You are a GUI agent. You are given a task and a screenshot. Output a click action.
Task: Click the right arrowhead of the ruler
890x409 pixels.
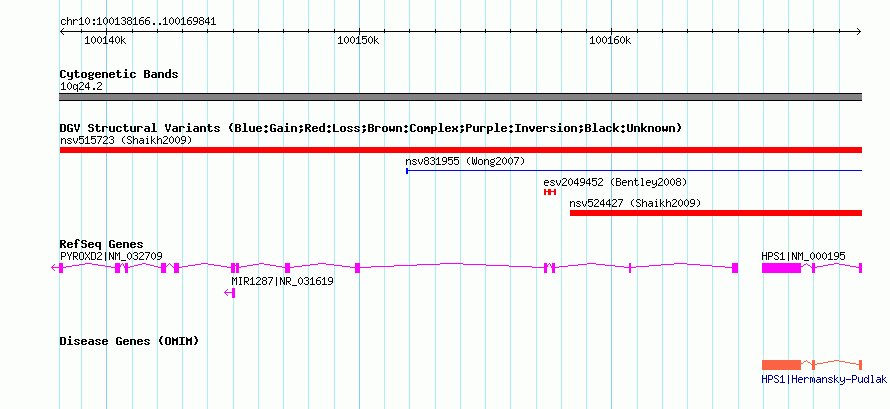859,32
